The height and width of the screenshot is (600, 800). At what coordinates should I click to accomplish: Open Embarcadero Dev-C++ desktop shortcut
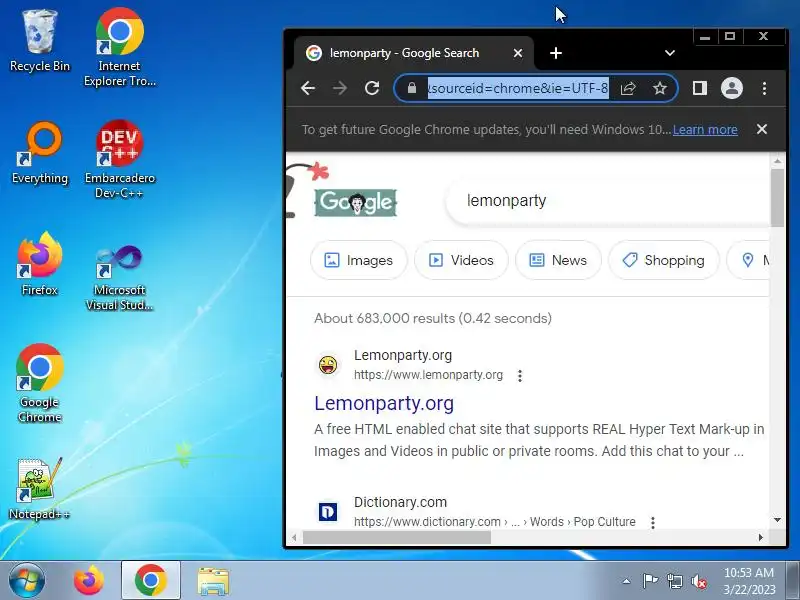(x=119, y=158)
